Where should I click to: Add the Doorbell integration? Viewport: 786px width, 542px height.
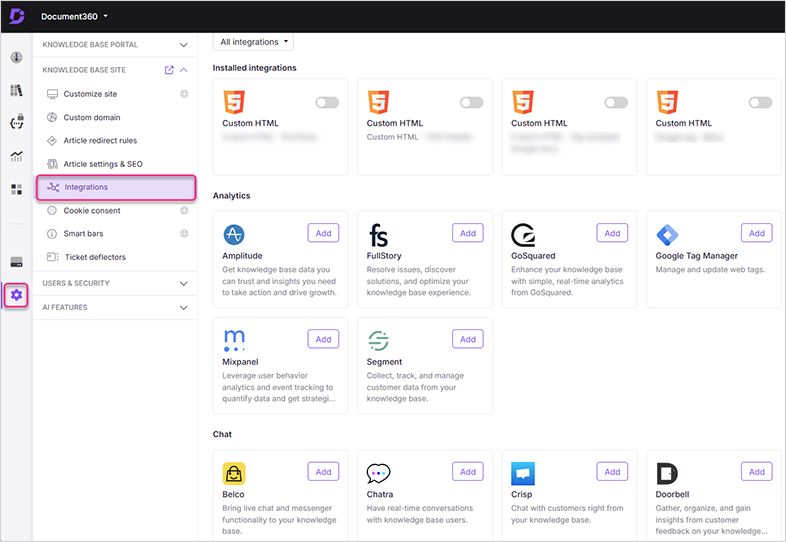point(756,472)
